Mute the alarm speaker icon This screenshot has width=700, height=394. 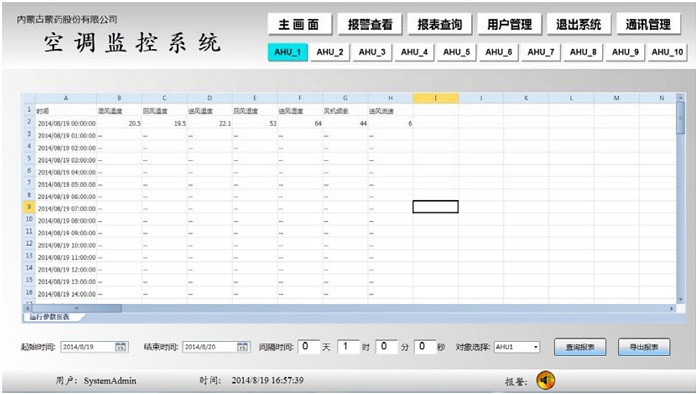(x=546, y=381)
